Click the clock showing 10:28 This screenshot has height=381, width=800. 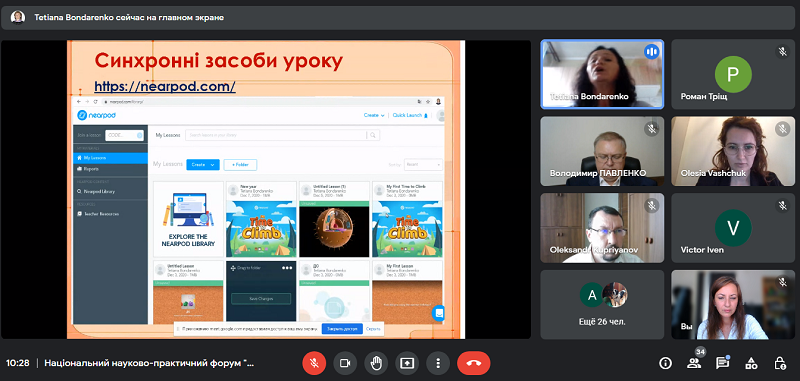click(18, 363)
